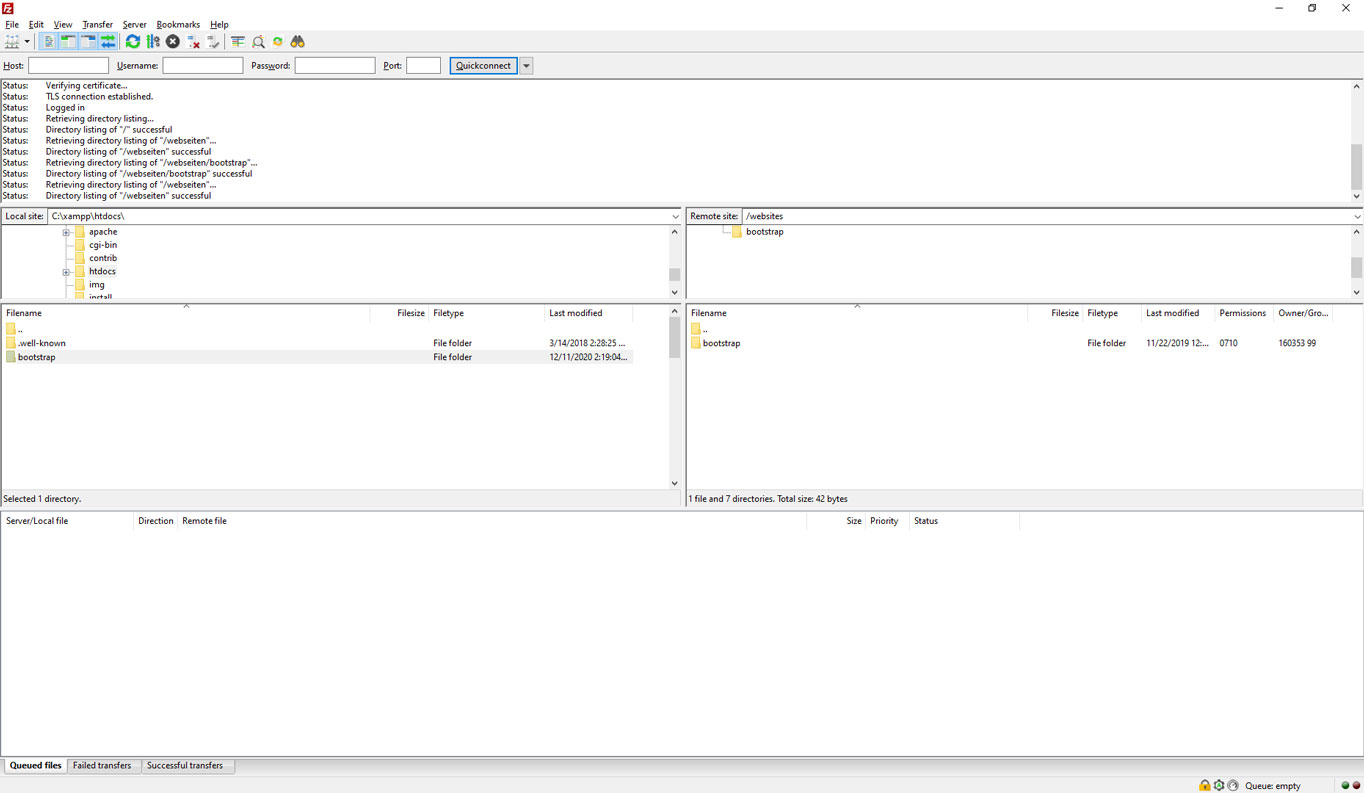The height and width of the screenshot is (793, 1364).
Task: Switch to Queued files tab
Action: tap(35, 766)
